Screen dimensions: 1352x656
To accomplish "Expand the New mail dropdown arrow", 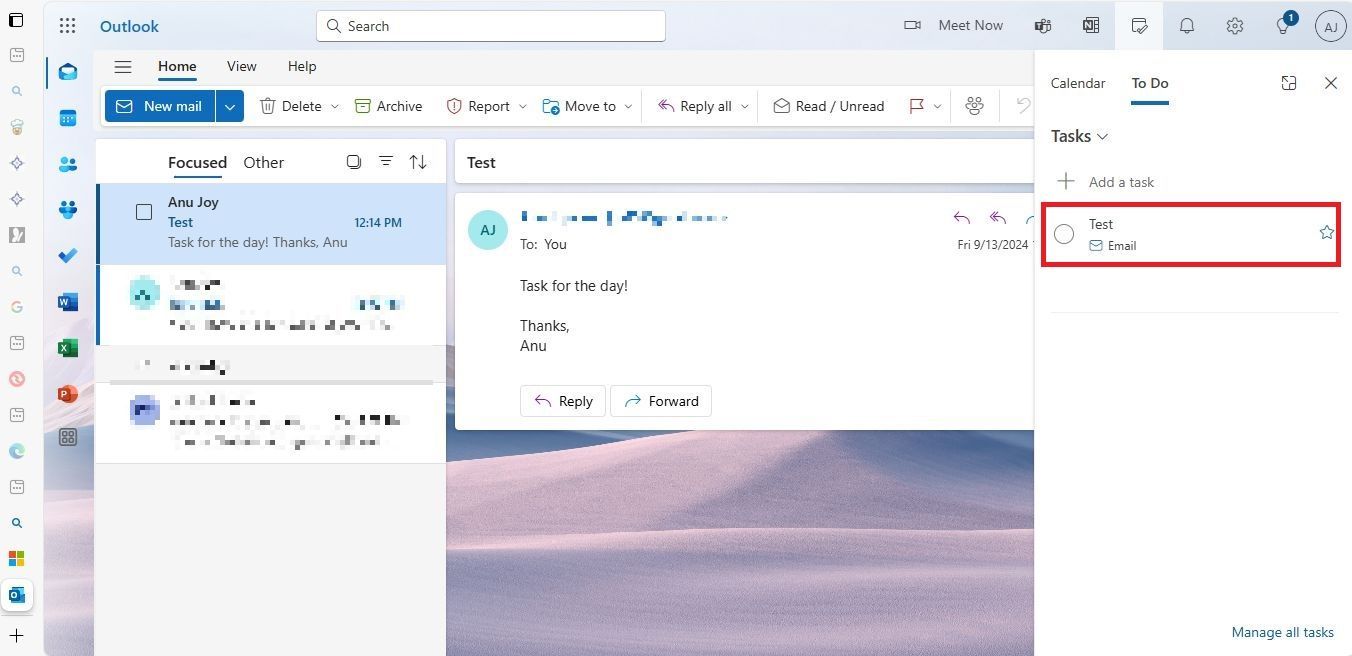I will click(230, 106).
